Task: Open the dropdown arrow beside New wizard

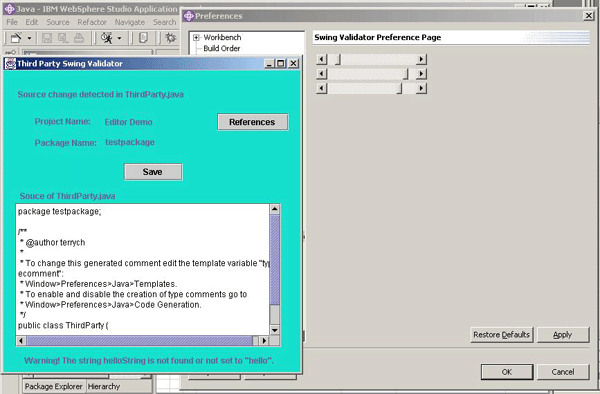Action: (29, 38)
